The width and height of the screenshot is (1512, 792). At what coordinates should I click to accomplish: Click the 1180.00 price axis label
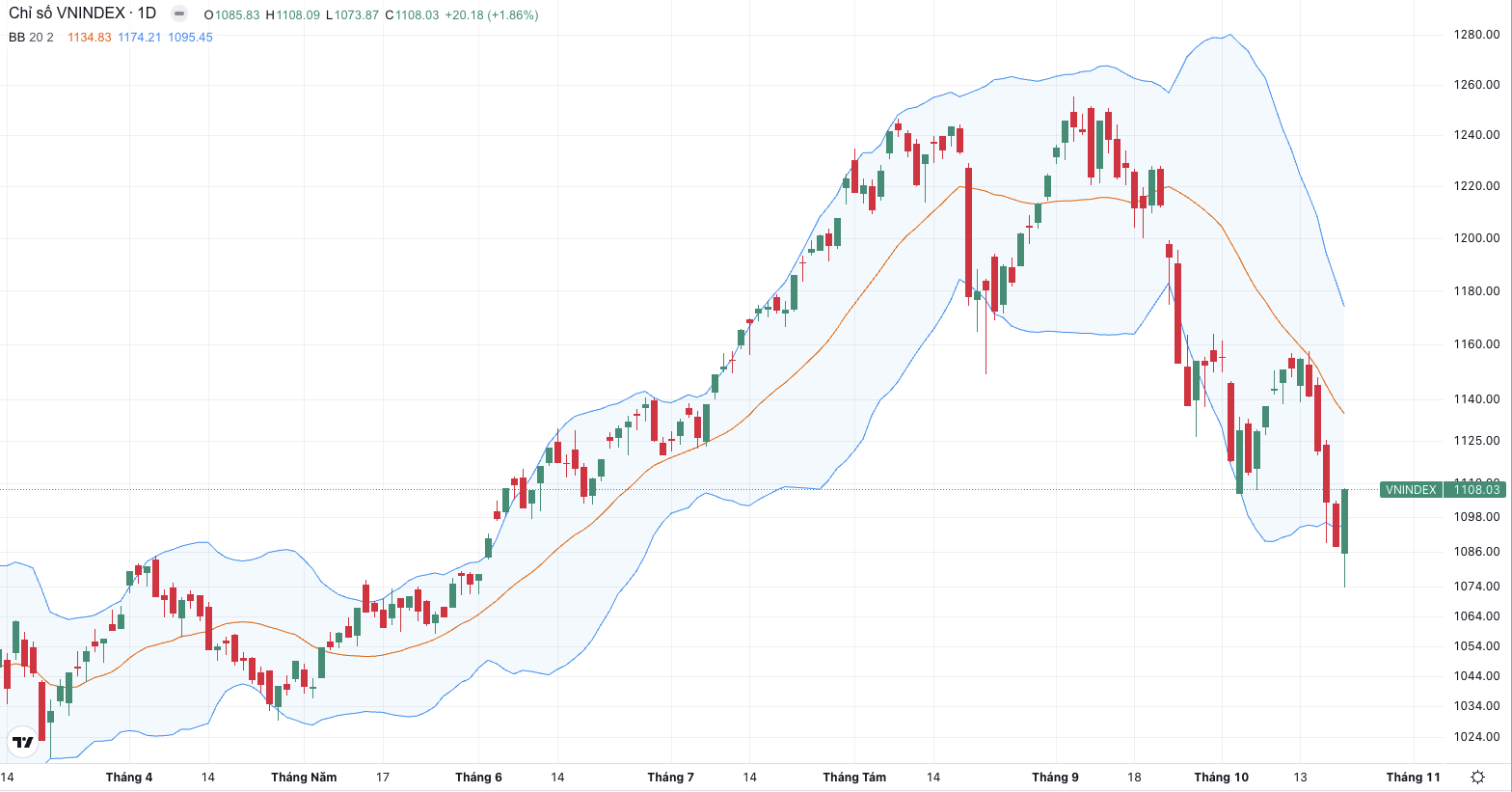click(1476, 290)
